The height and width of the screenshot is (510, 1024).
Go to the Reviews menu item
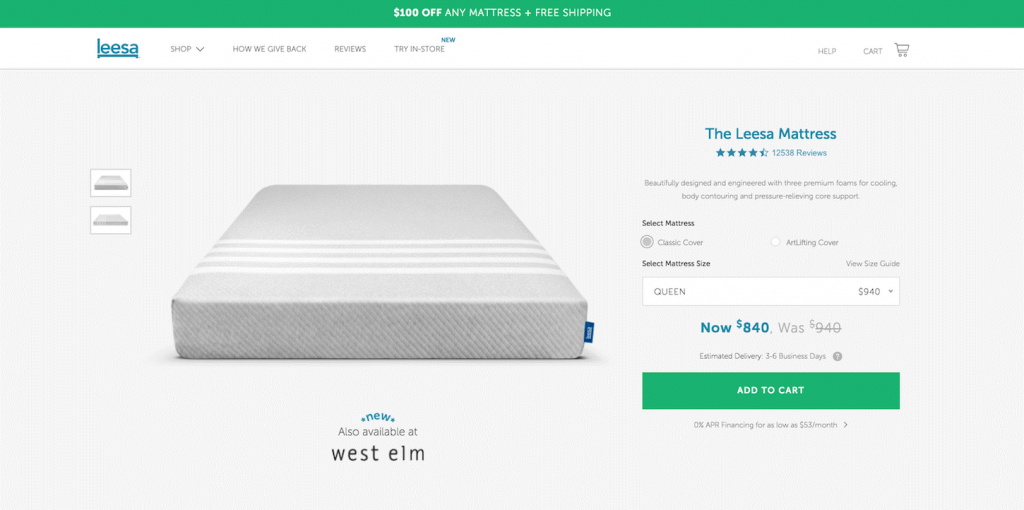tap(350, 49)
